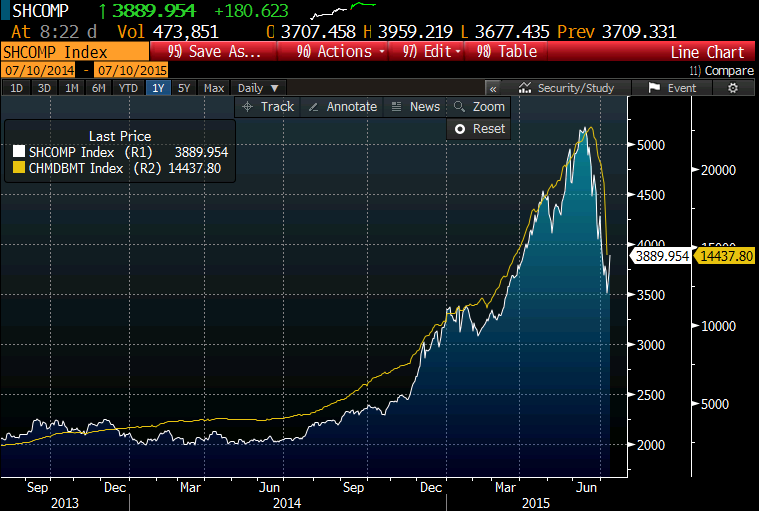This screenshot has width=759, height=511.
Task: Open the Event flag panel
Action: [673, 88]
